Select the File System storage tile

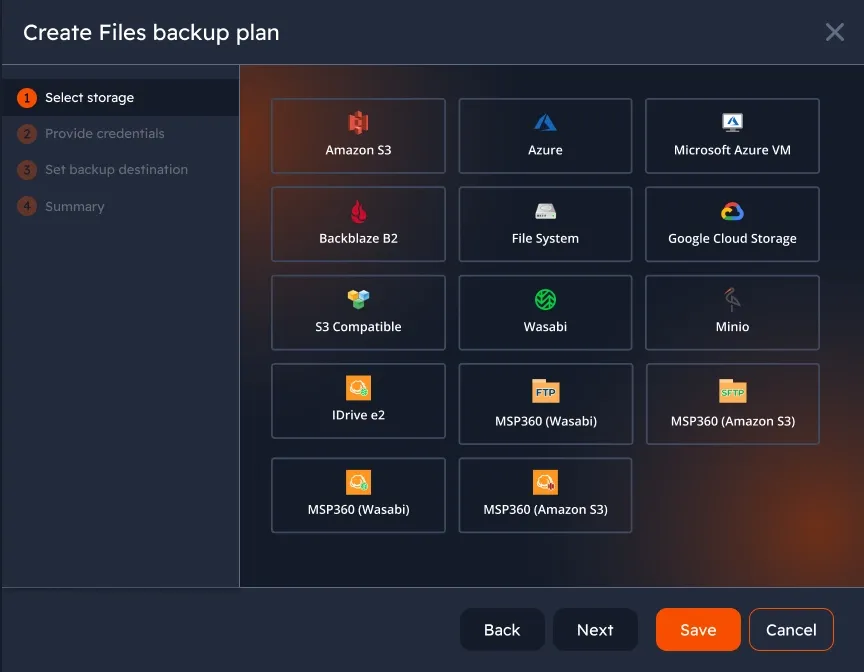[x=544, y=224]
